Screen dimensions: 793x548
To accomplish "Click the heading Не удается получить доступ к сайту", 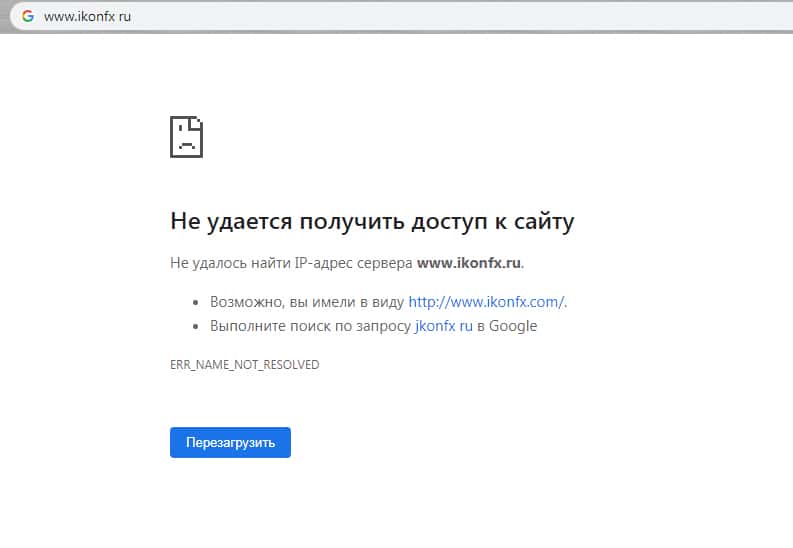I will (x=372, y=221).
